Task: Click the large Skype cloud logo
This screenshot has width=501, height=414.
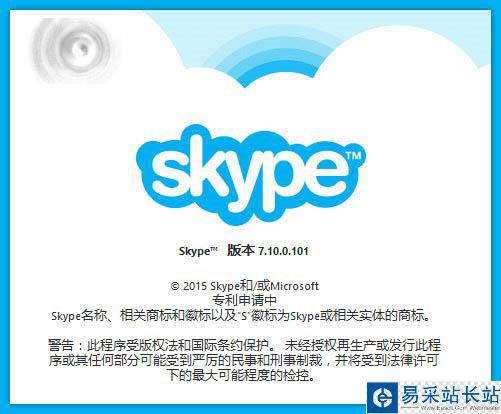Action: [251, 175]
